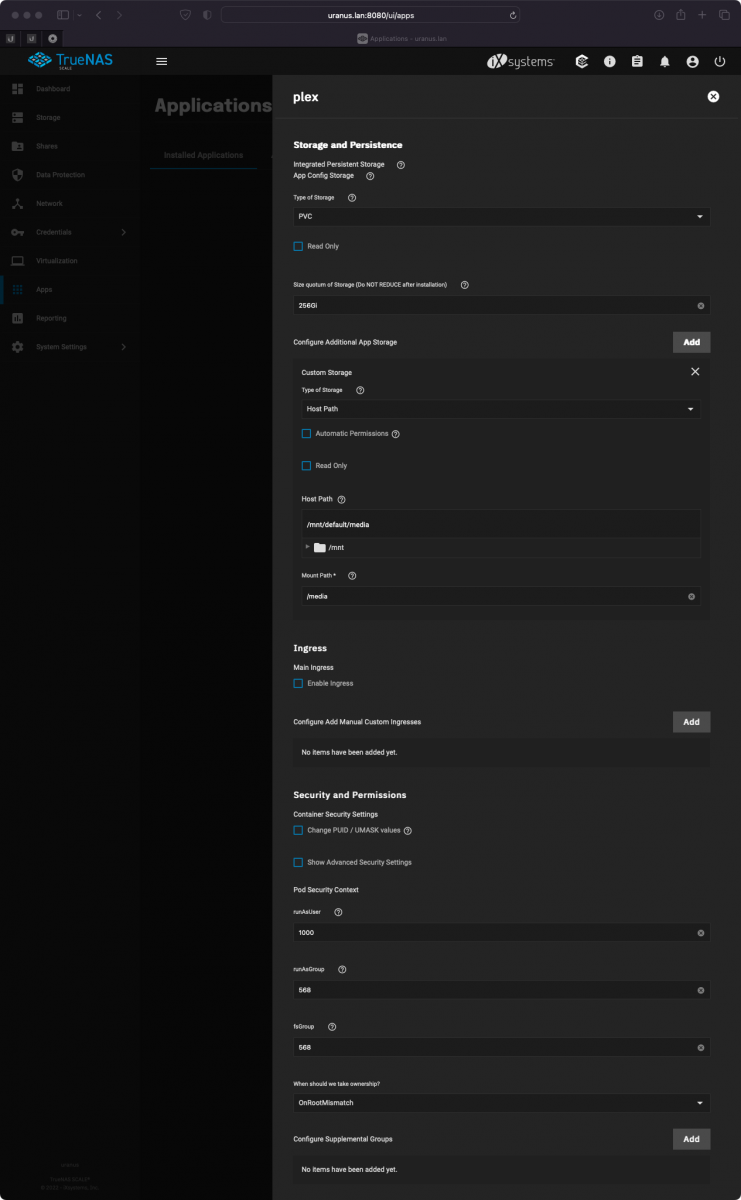The height and width of the screenshot is (1200, 741).
Task: Open Network section in sidebar
Action: click(x=49, y=203)
